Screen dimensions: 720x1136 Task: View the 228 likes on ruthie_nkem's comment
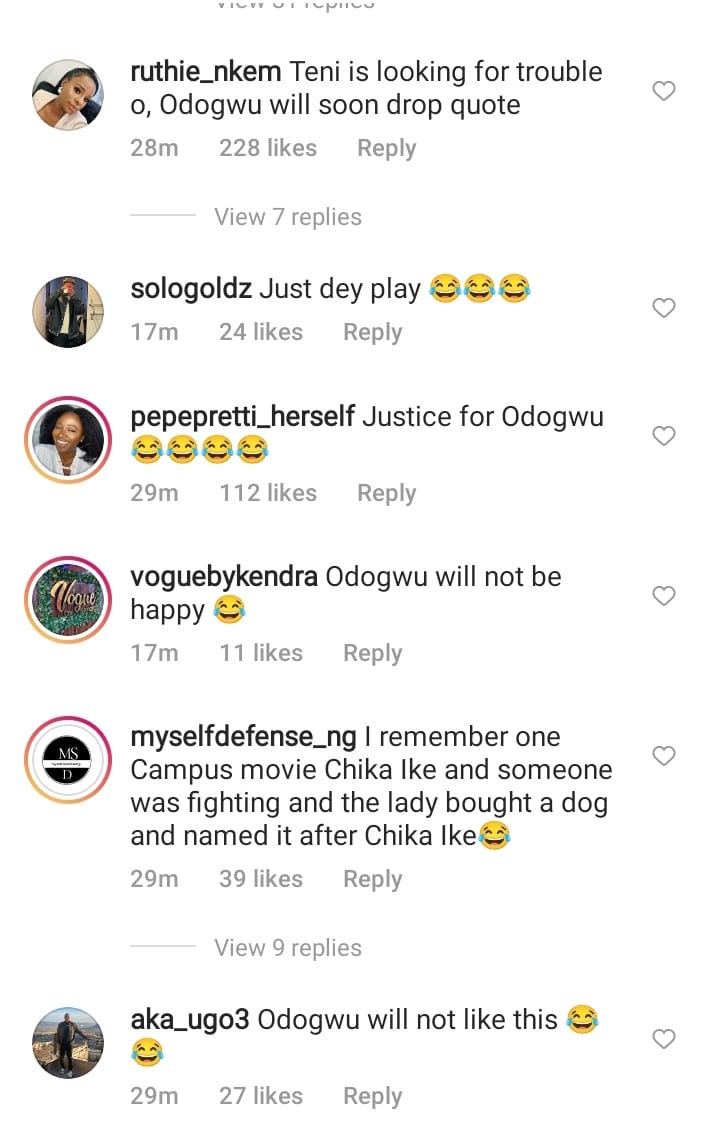click(267, 149)
